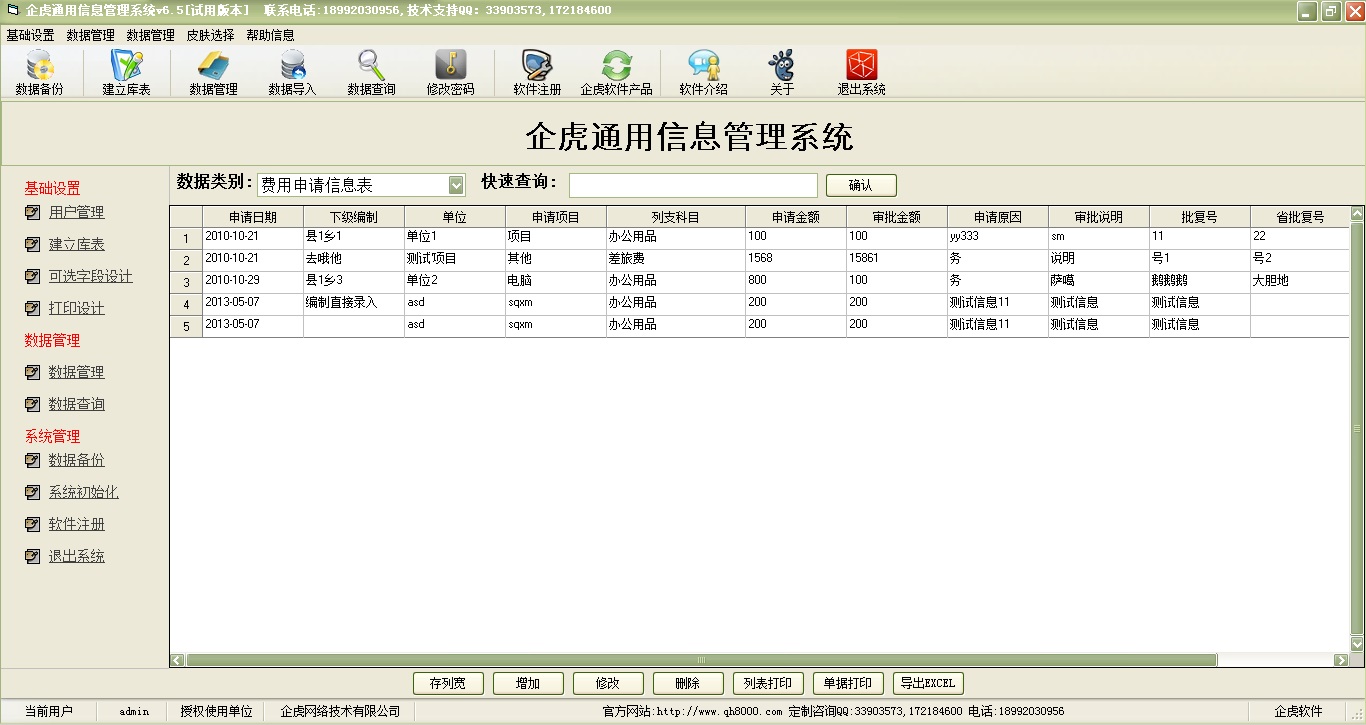Click the 确认 button

pyautogui.click(x=860, y=185)
